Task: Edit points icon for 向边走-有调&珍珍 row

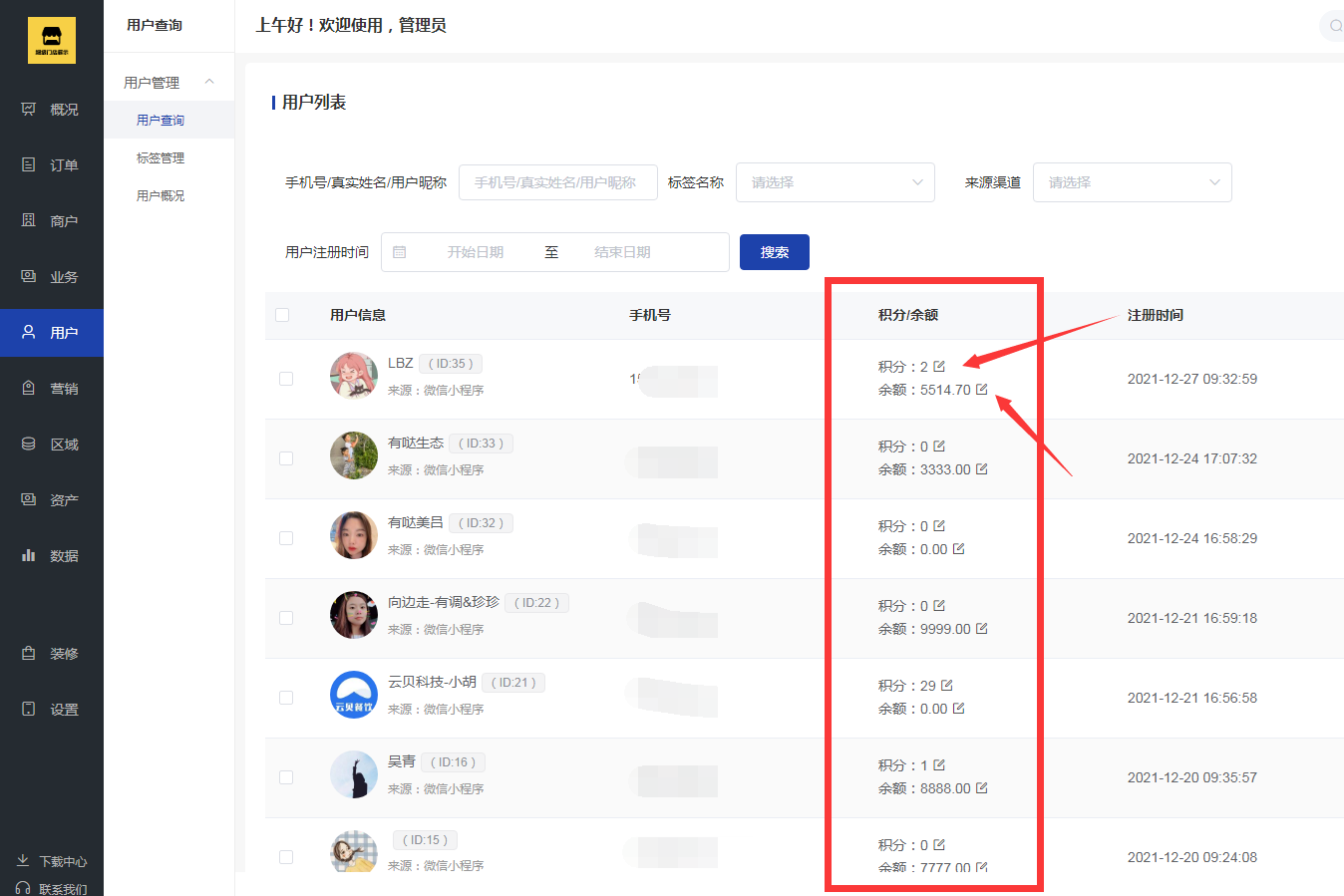Action: tap(939, 605)
